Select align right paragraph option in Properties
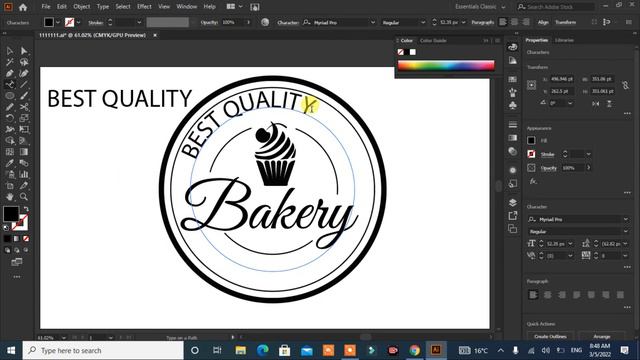This screenshot has height=360, width=640. click(x=562, y=295)
